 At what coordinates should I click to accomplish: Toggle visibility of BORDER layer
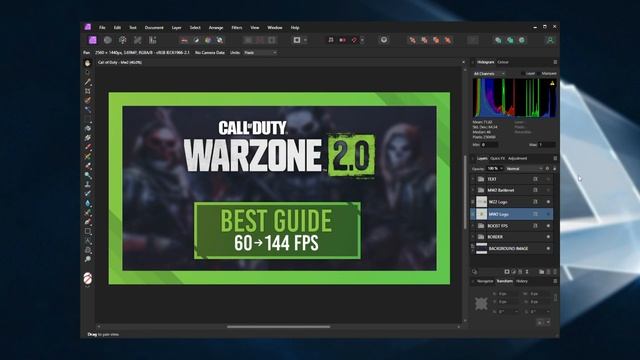click(548, 237)
